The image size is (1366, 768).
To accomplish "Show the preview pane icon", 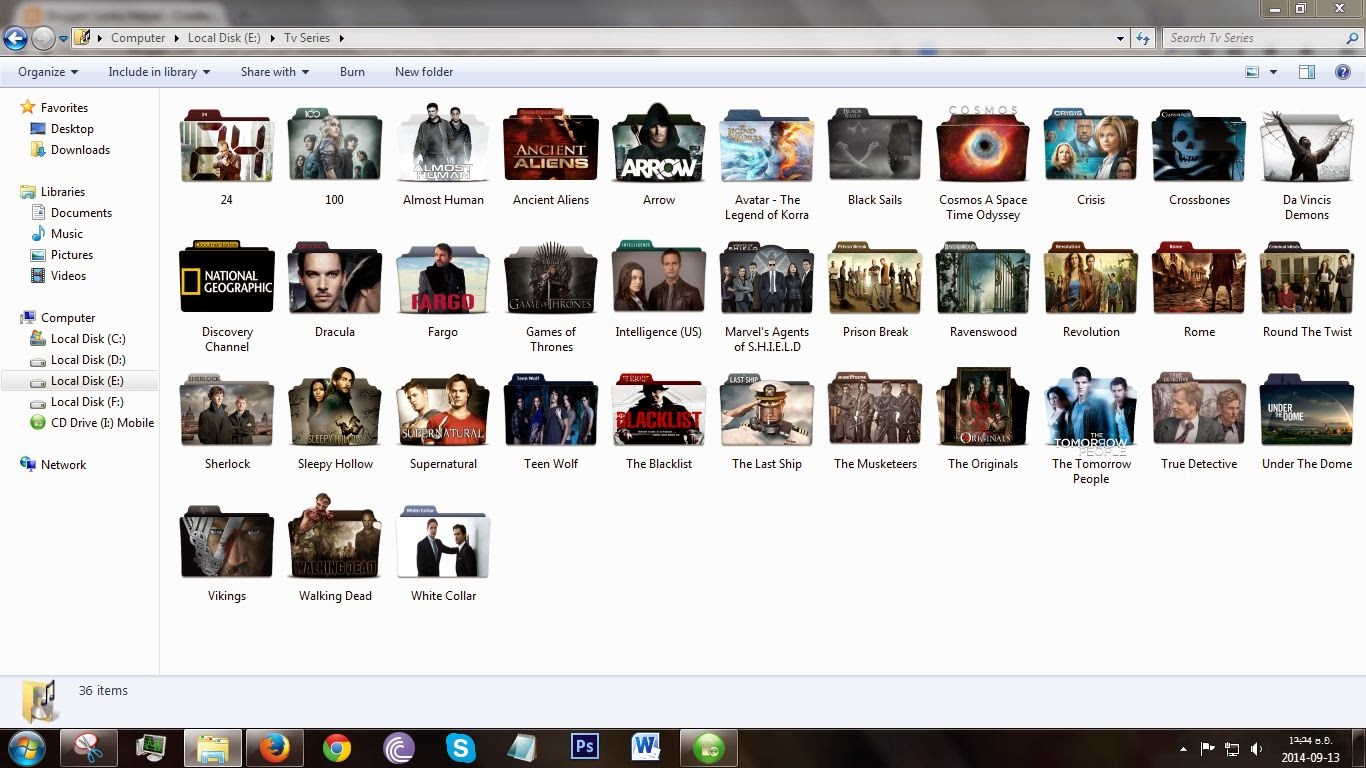I will point(1307,72).
